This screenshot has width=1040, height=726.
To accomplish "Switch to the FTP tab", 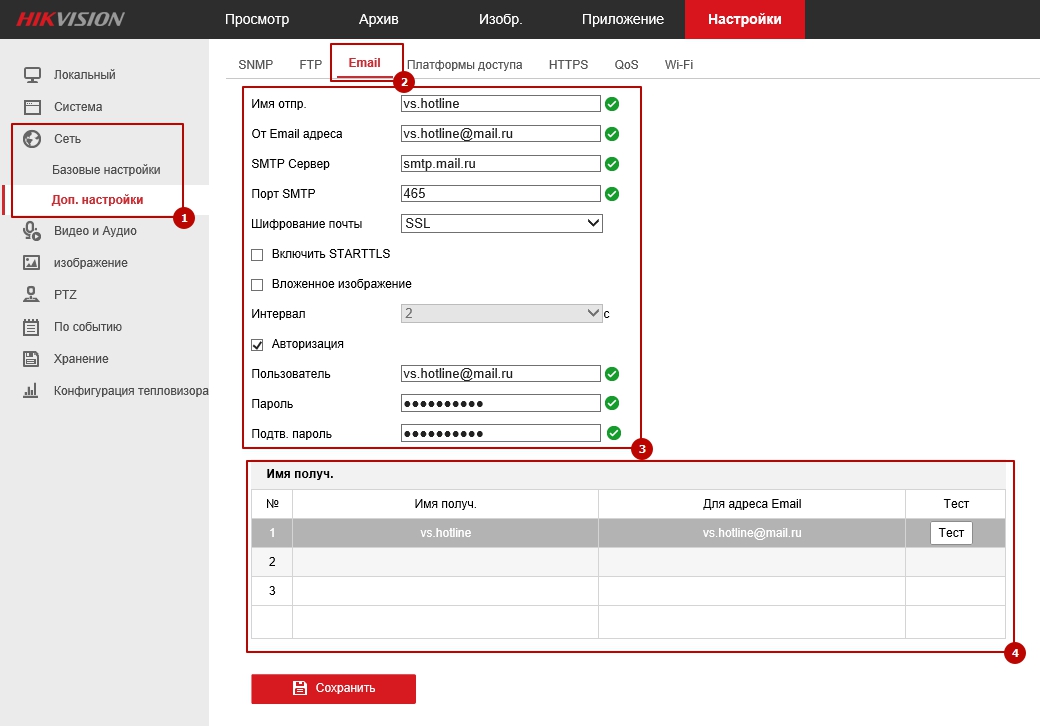I will coord(311,65).
